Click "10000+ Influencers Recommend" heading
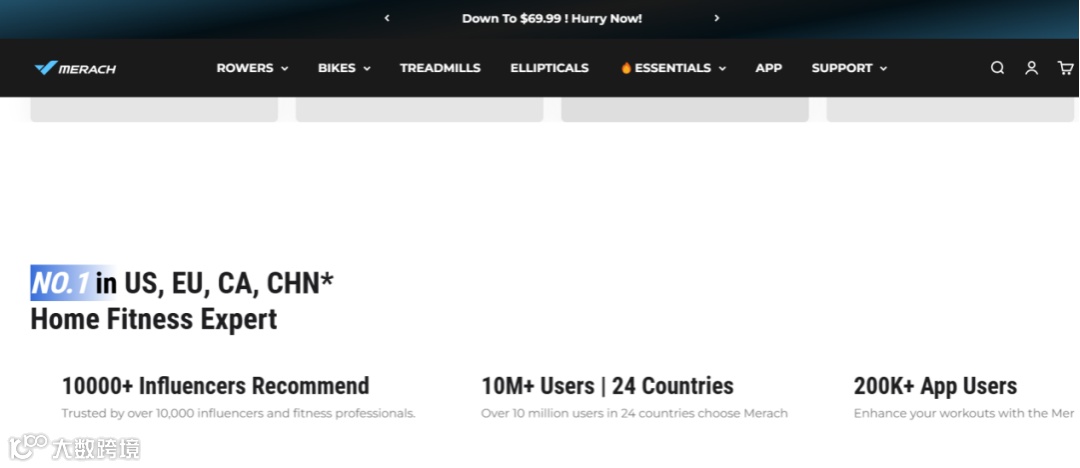Image resolution: width=1080 pixels, height=468 pixels. pos(216,385)
